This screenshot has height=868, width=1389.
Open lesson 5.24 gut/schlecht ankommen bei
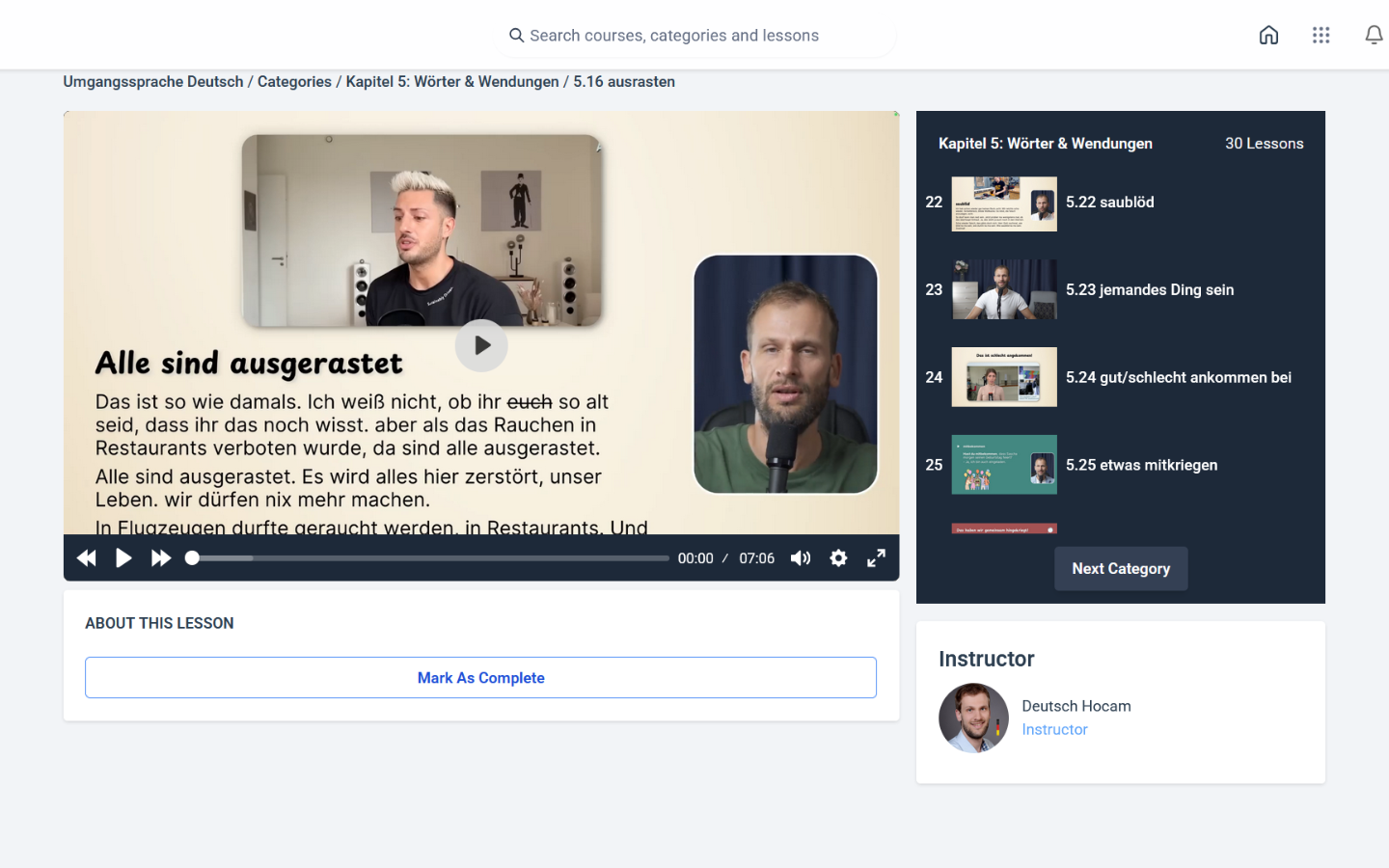1178,378
